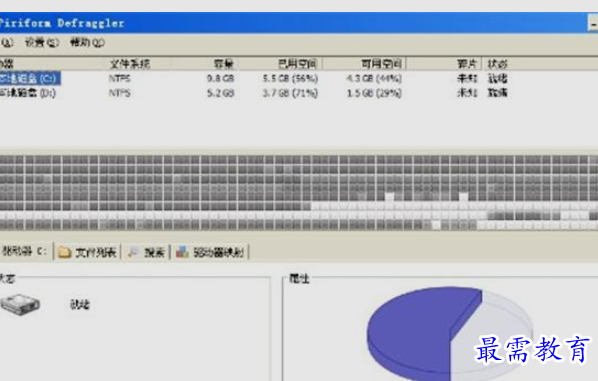598x381 pixels.
Task: Open the 设置 menu
Action: click(x=42, y=42)
